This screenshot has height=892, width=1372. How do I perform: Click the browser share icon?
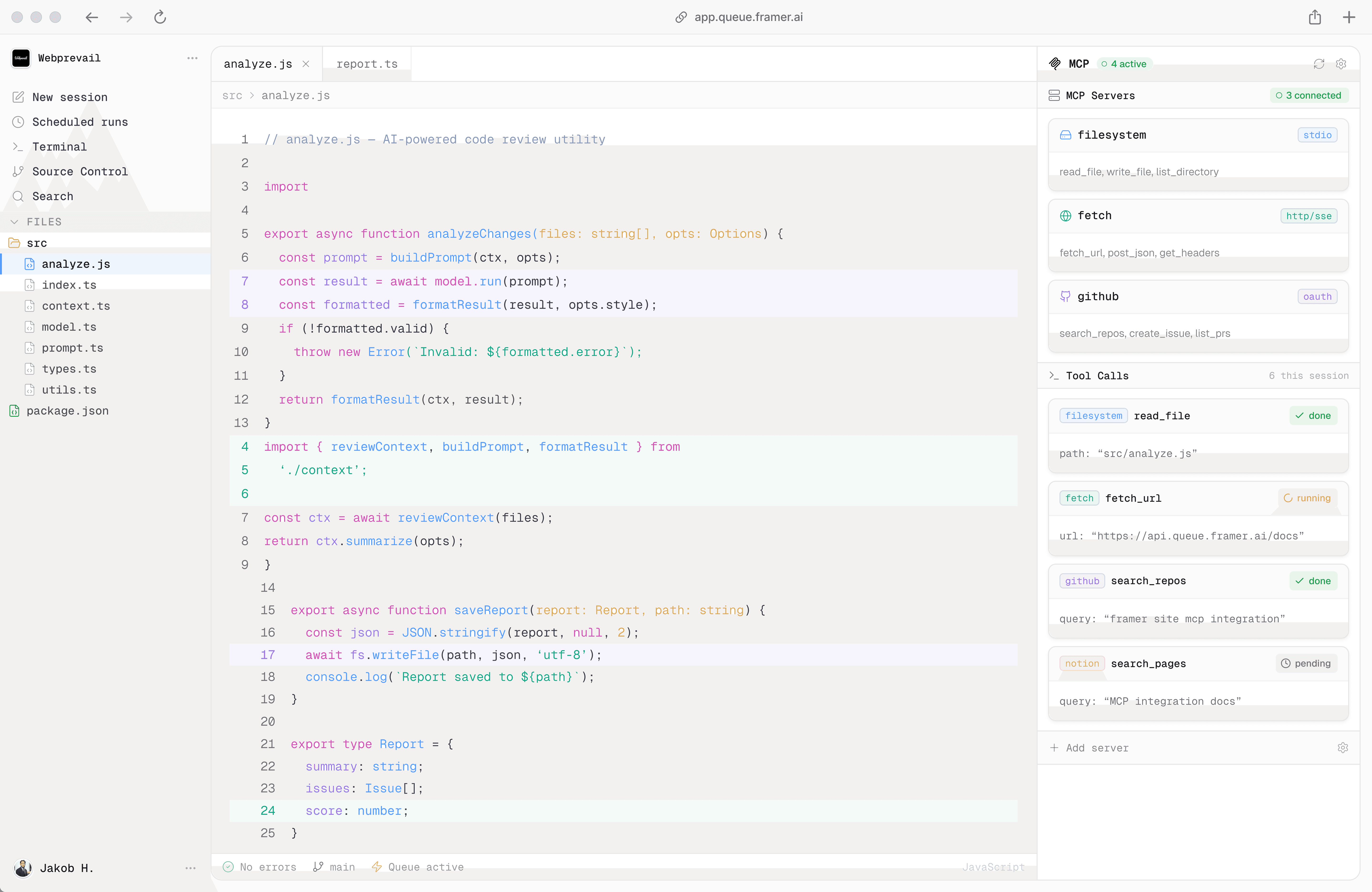click(1315, 17)
